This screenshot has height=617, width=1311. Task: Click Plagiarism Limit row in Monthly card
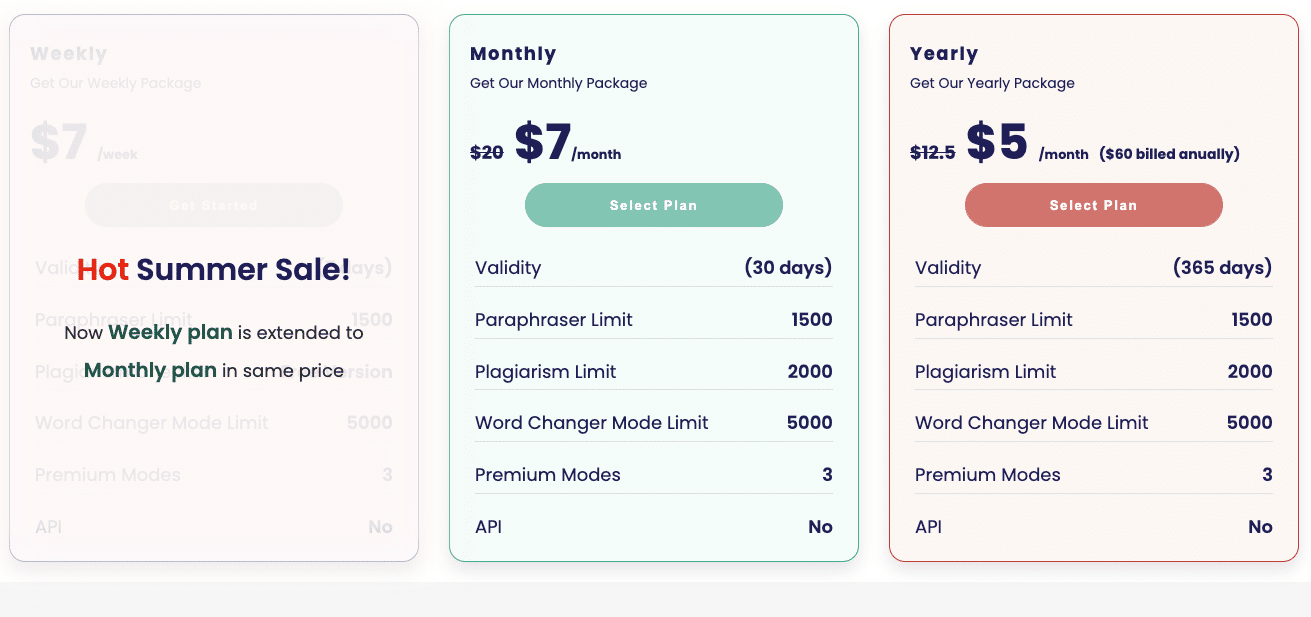pos(654,371)
